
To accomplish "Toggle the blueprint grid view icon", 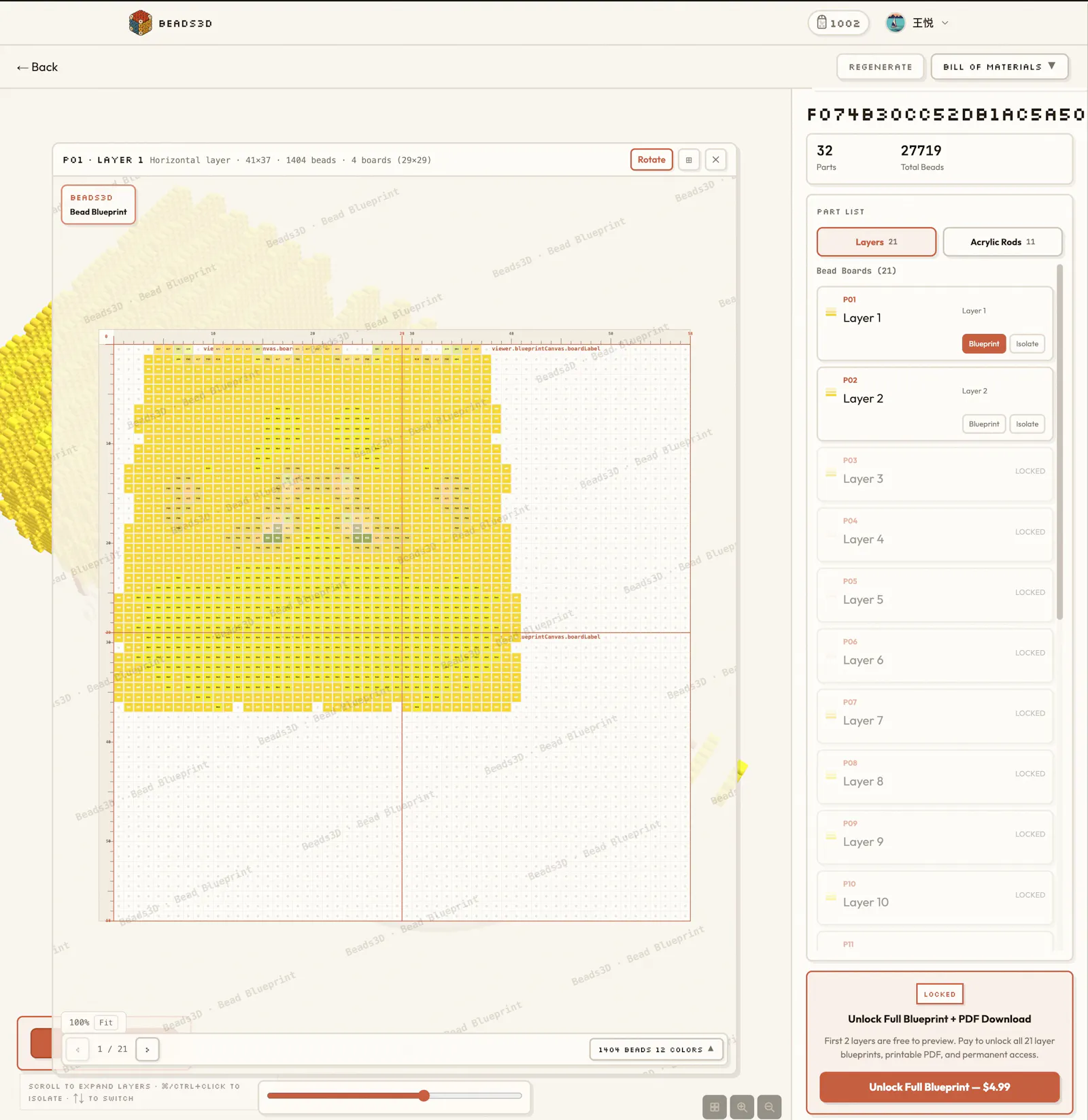I will pos(689,160).
